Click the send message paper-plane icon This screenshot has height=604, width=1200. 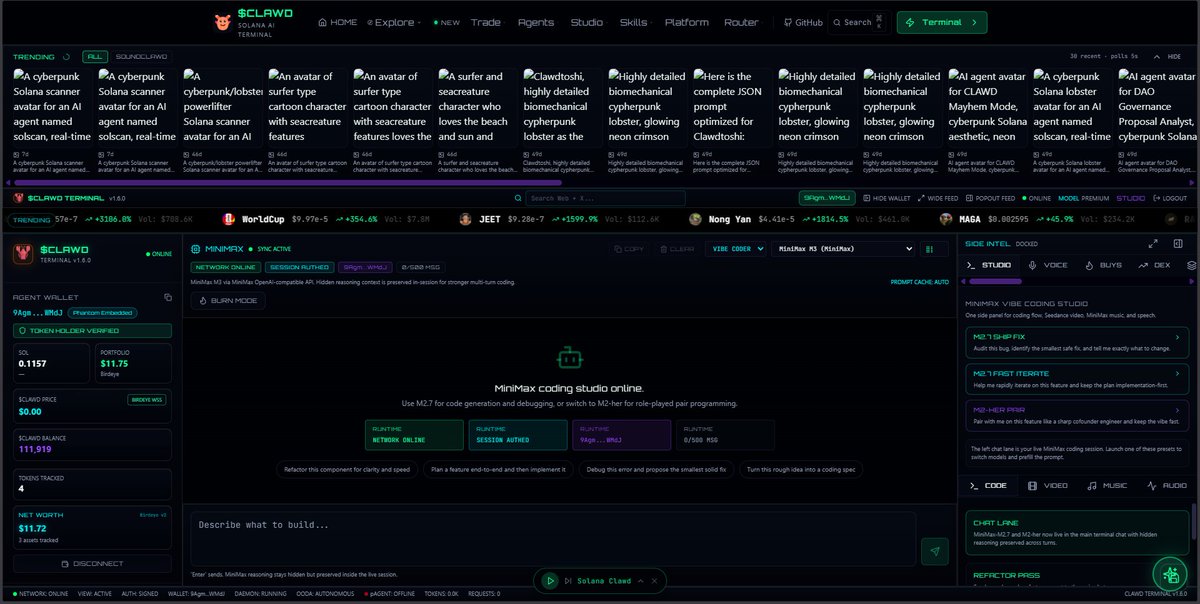tap(935, 551)
